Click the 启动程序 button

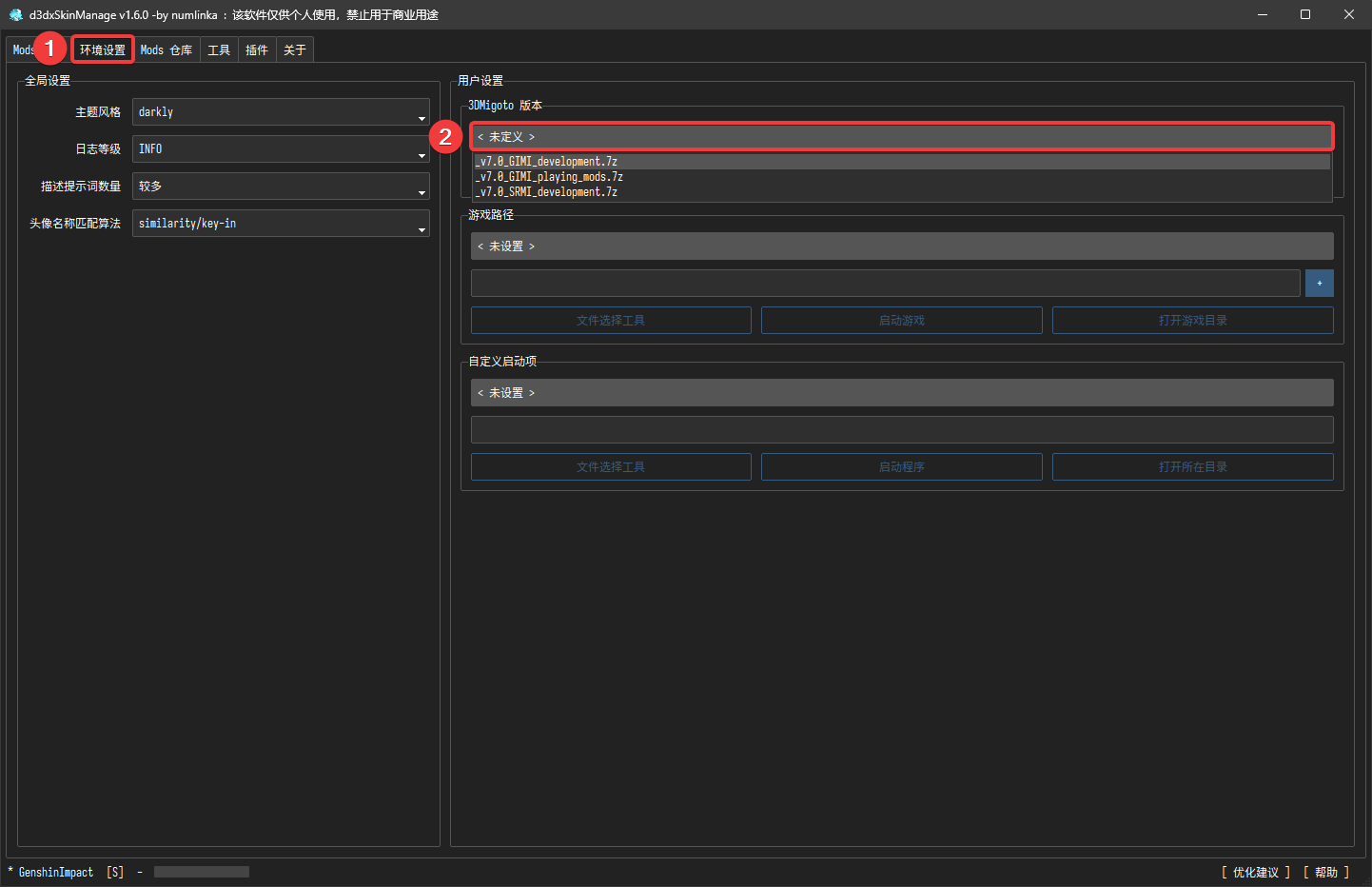point(902,467)
